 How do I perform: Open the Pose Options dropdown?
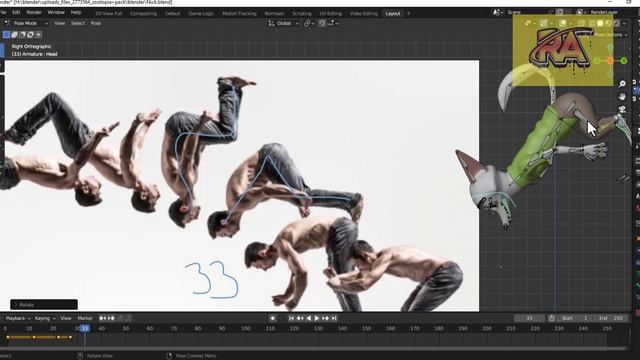point(611,35)
